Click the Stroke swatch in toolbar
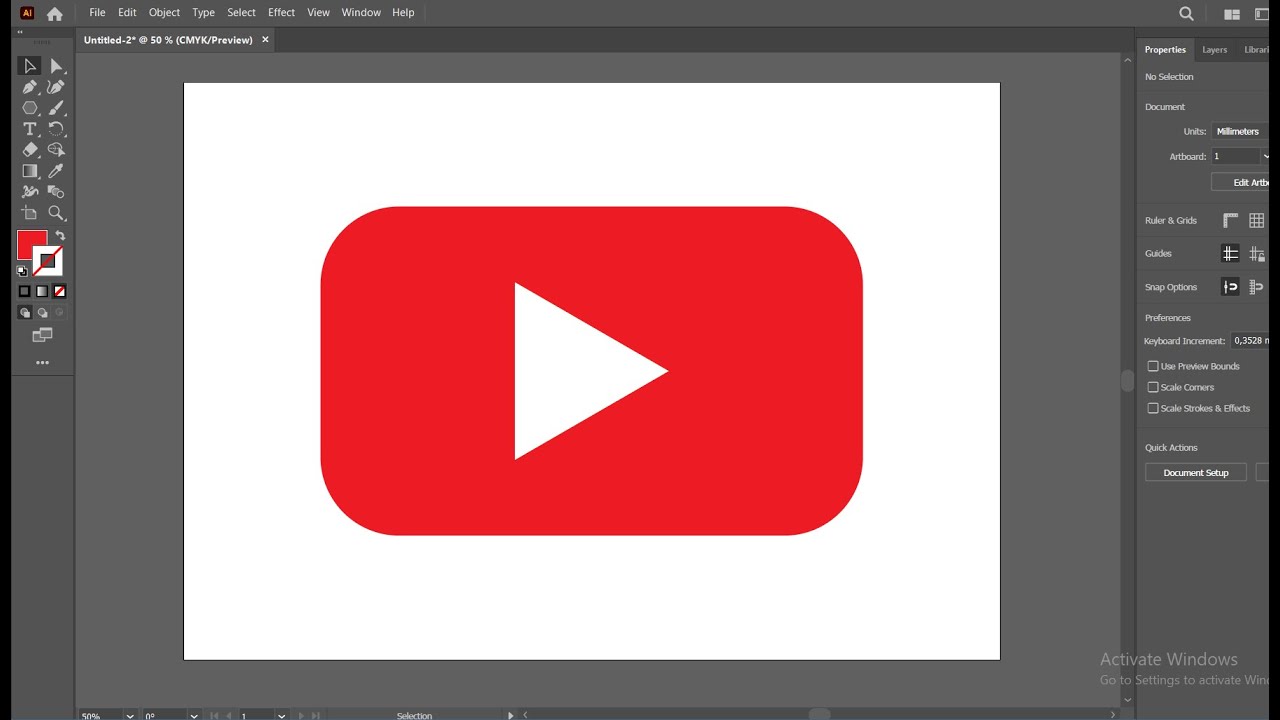This screenshot has height=720, width=1280. [x=49, y=262]
